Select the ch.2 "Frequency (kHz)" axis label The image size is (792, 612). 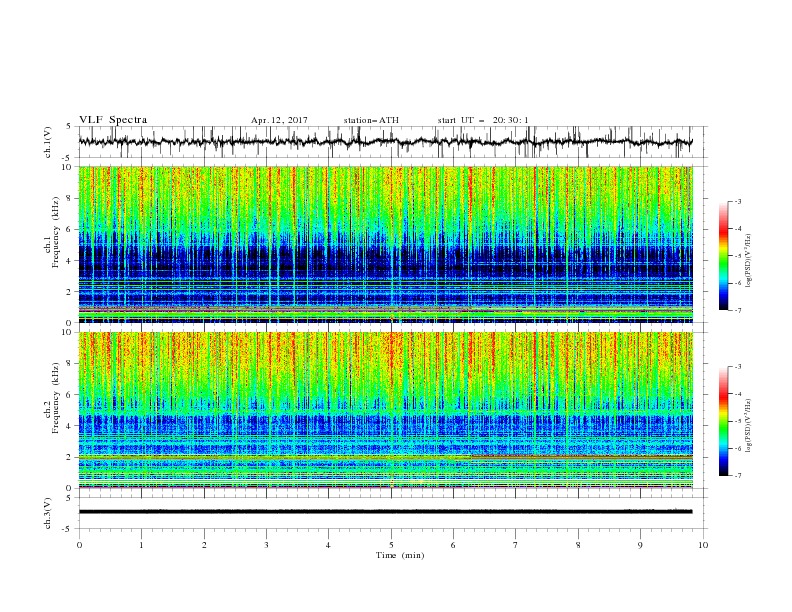pos(56,398)
